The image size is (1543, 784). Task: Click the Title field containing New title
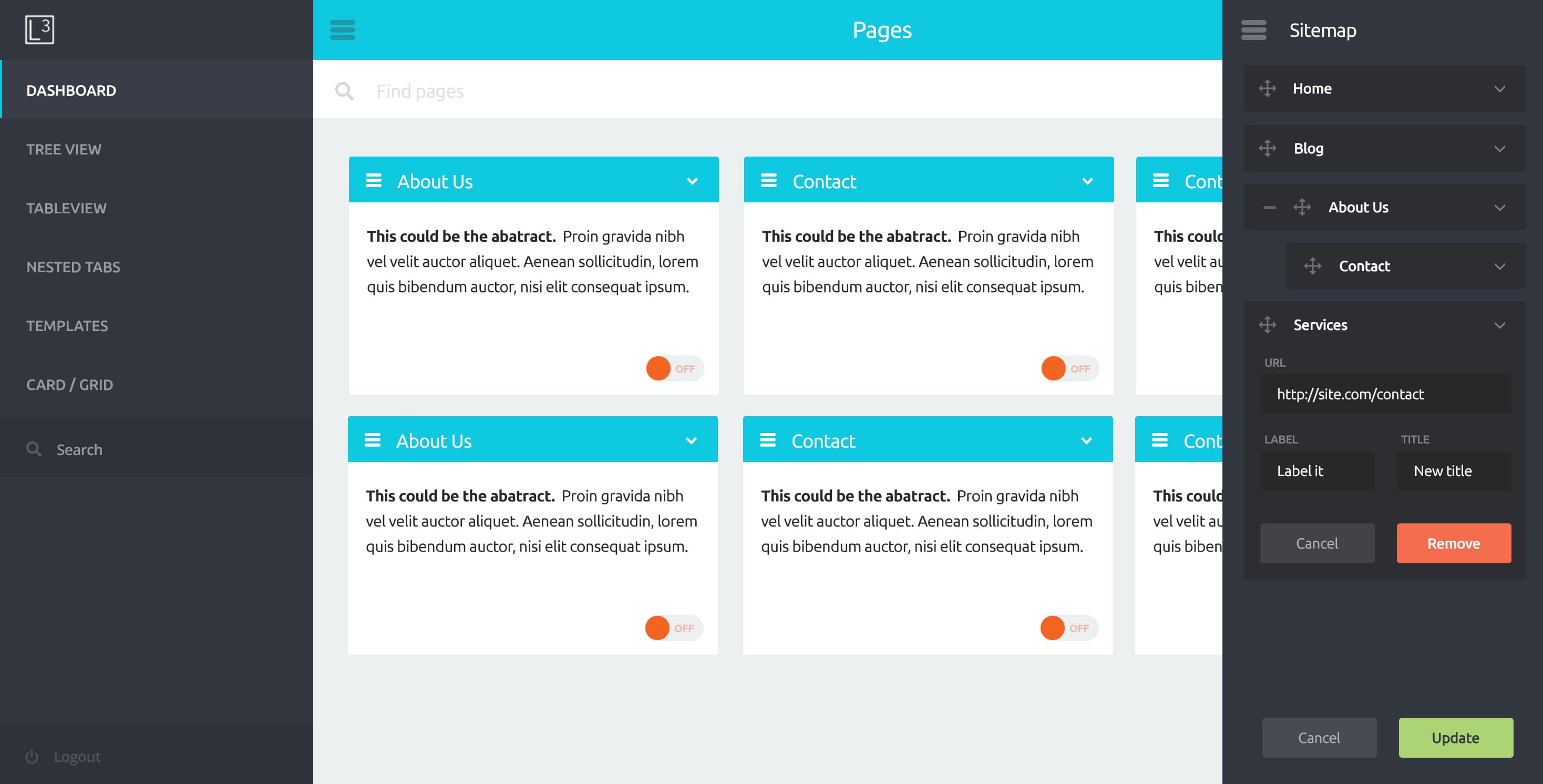pyautogui.click(x=1454, y=471)
